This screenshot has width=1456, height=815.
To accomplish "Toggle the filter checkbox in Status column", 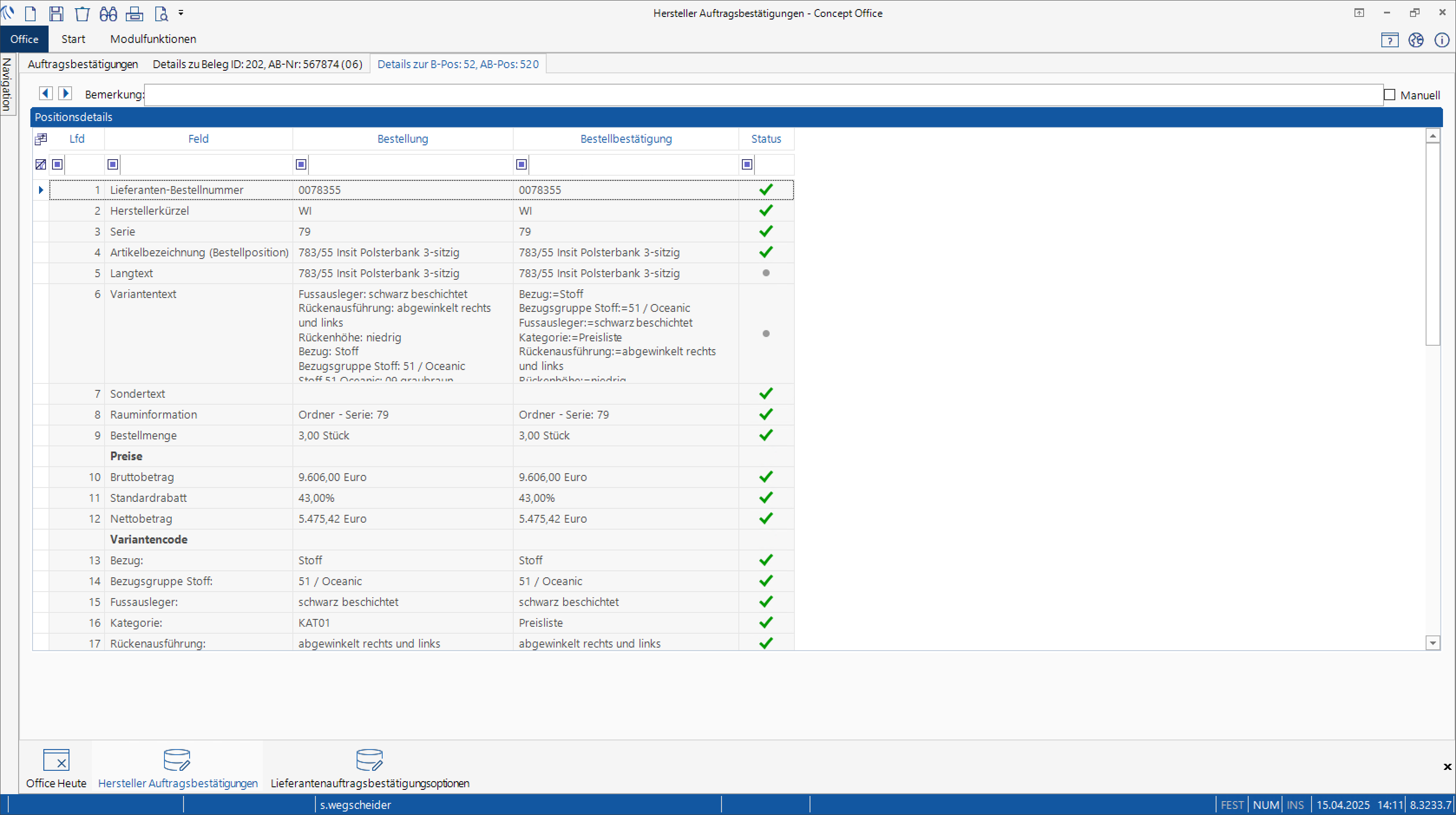I will [746, 164].
